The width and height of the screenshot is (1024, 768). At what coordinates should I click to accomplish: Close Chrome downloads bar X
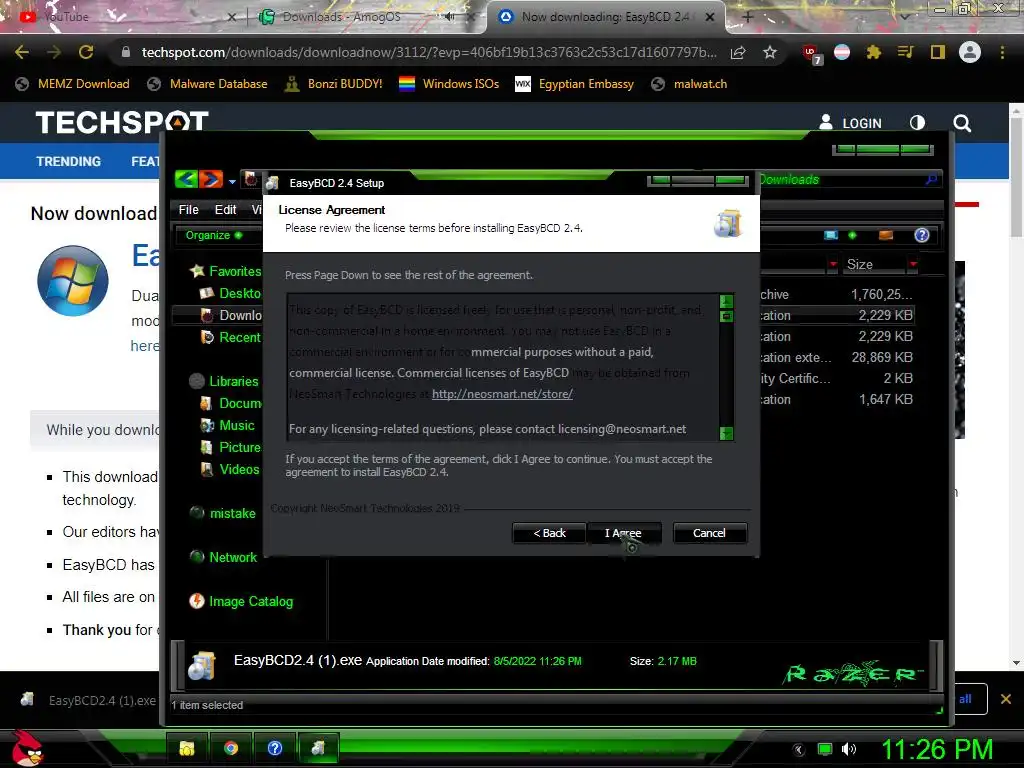point(1006,699)
